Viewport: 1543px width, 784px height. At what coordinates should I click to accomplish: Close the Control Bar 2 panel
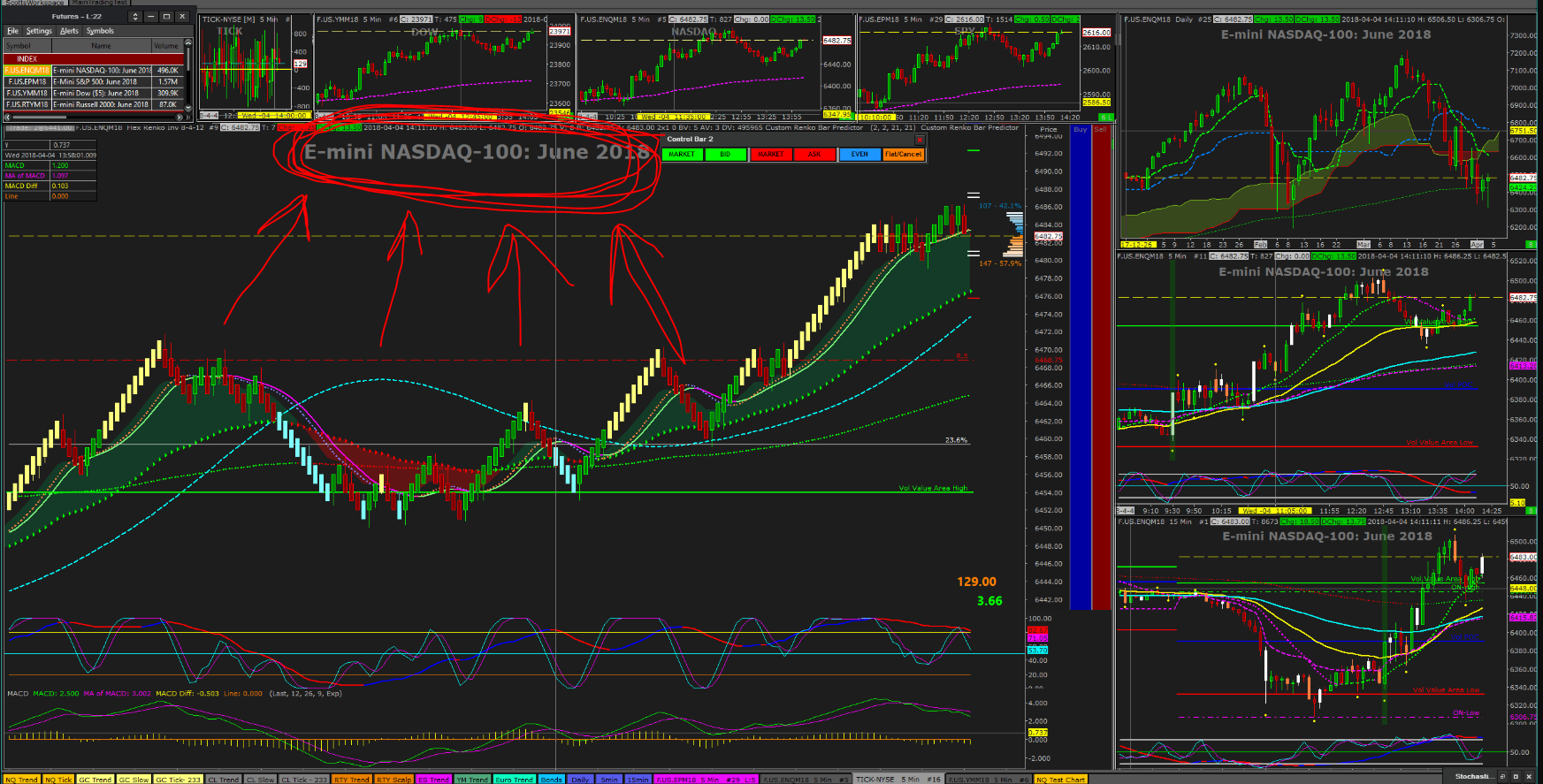click(919, 140)
